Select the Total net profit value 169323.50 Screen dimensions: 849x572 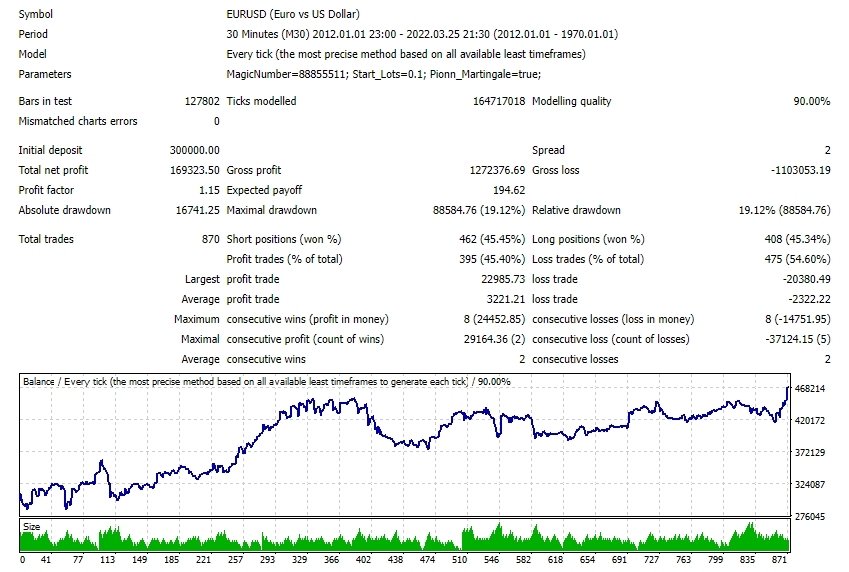coord(194,171)
